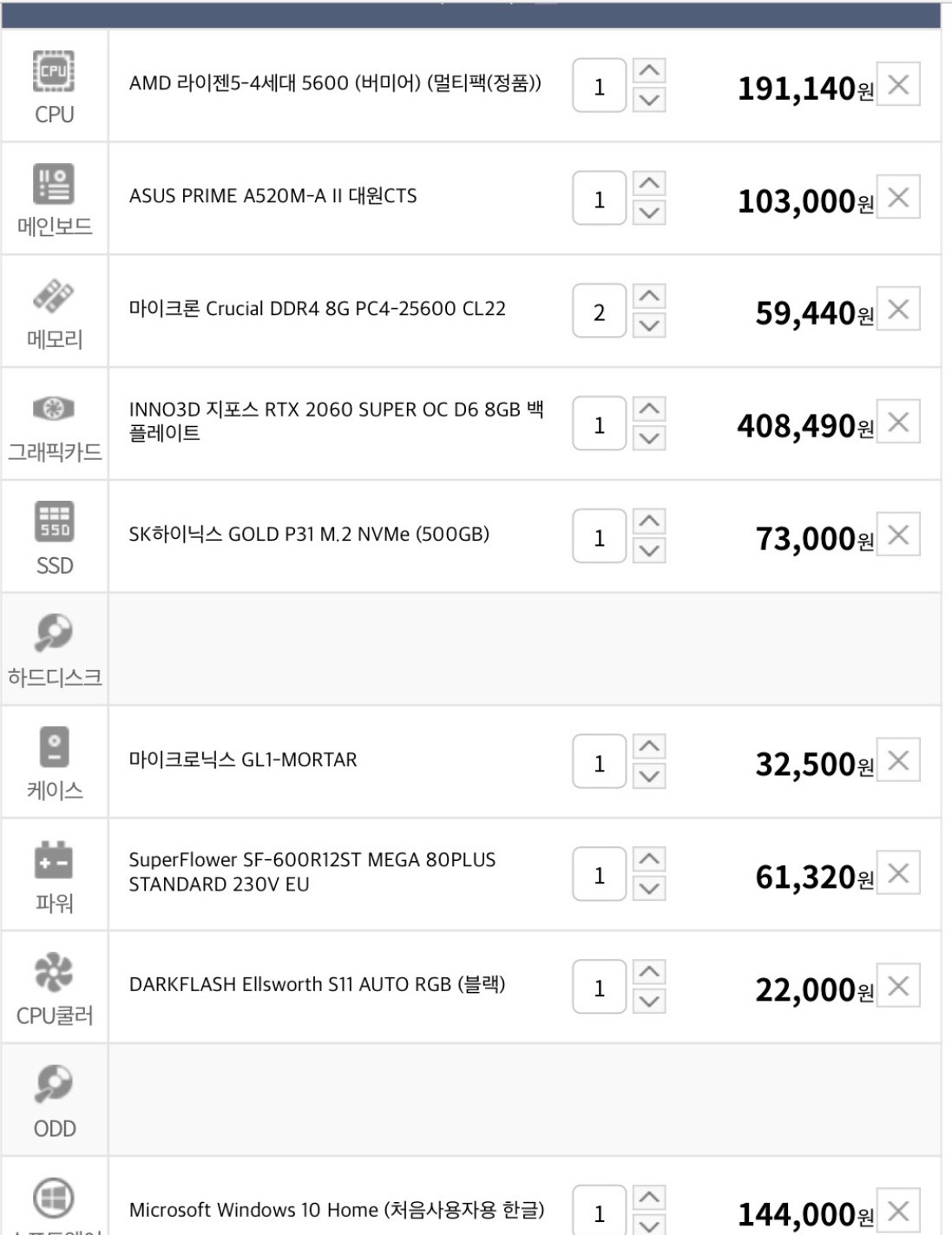Select the 그래픽카드 category icon
Viewport: 952px width, 1235px height.
click(x=54, y=408)
